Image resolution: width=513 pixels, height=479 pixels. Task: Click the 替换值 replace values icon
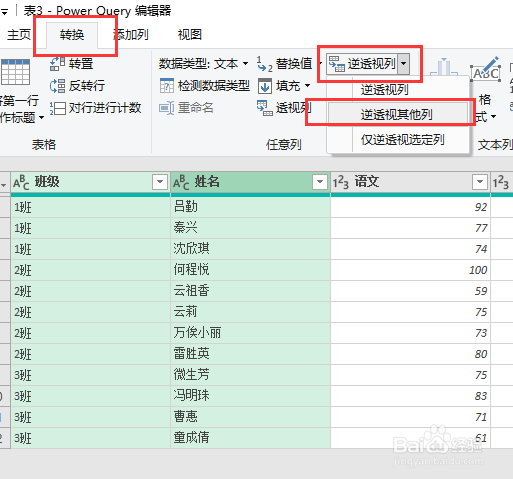pyautogui.click(x=265, y=64)
